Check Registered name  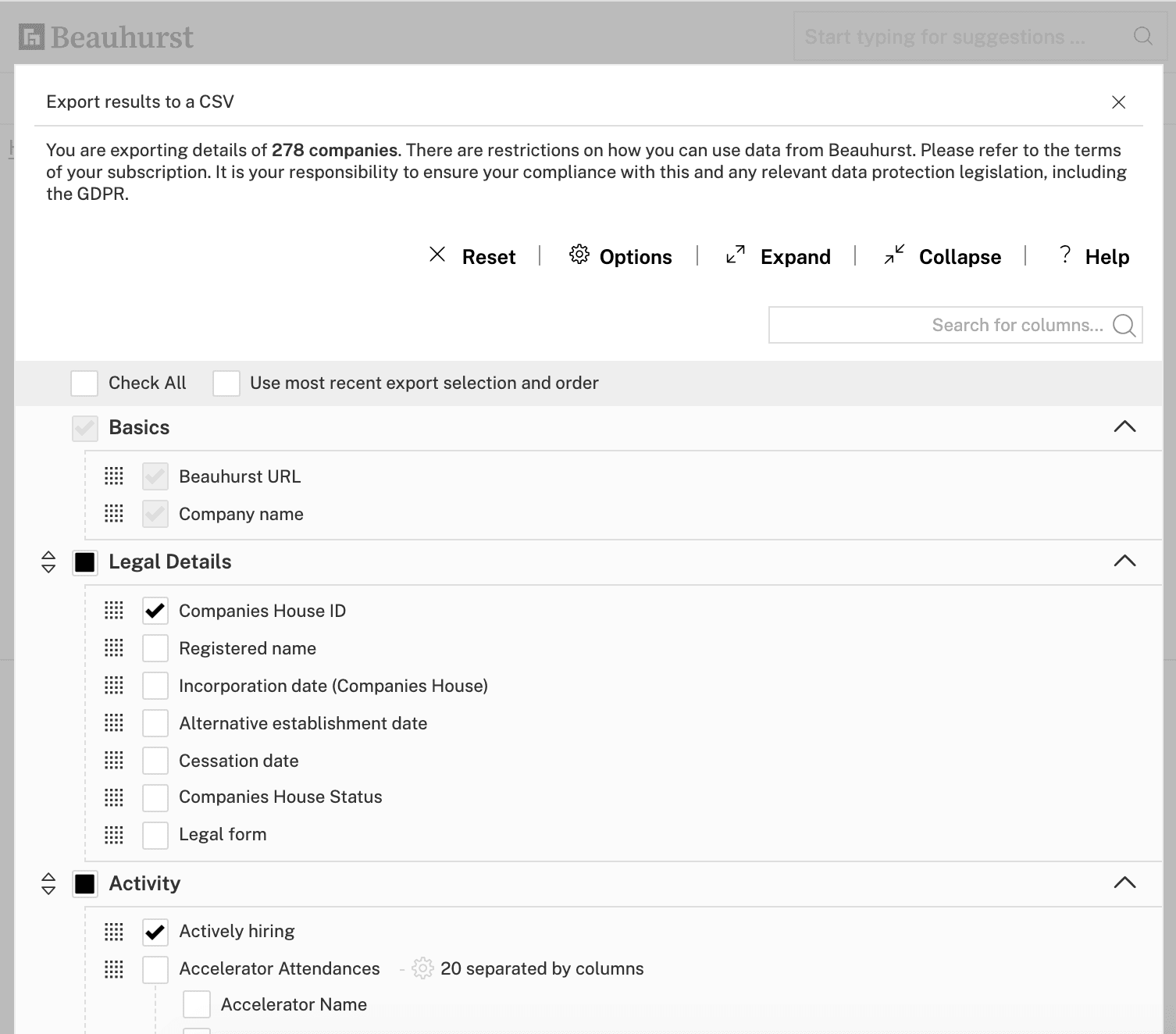155,648
